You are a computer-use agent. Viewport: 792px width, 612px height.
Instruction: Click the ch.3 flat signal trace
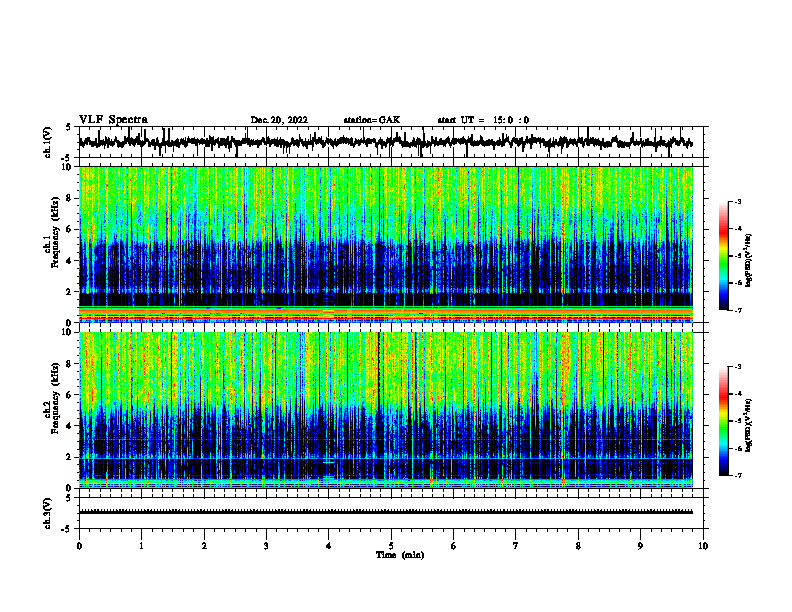coord(386,512)
